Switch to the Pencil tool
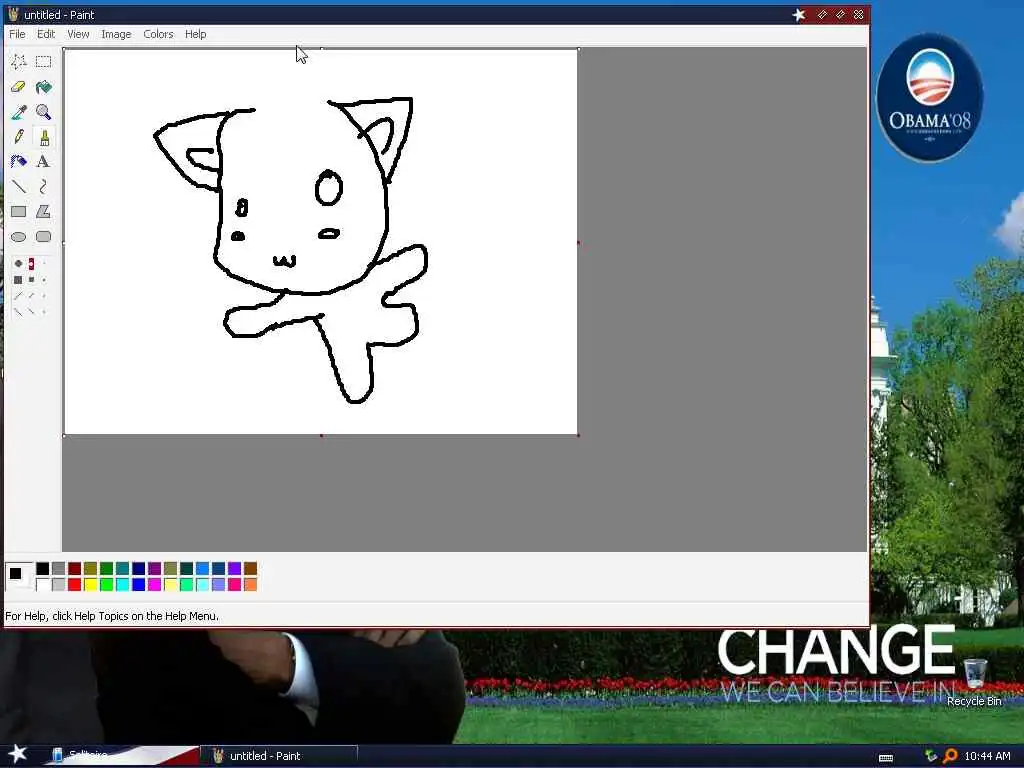Screen dimensions: 1024x768 18,137
